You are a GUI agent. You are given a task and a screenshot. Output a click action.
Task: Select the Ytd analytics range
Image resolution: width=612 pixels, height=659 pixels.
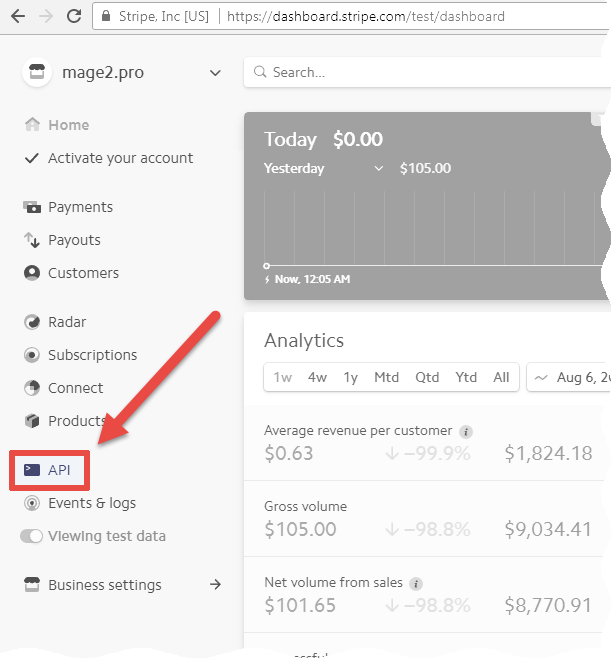tap(466, 377)
